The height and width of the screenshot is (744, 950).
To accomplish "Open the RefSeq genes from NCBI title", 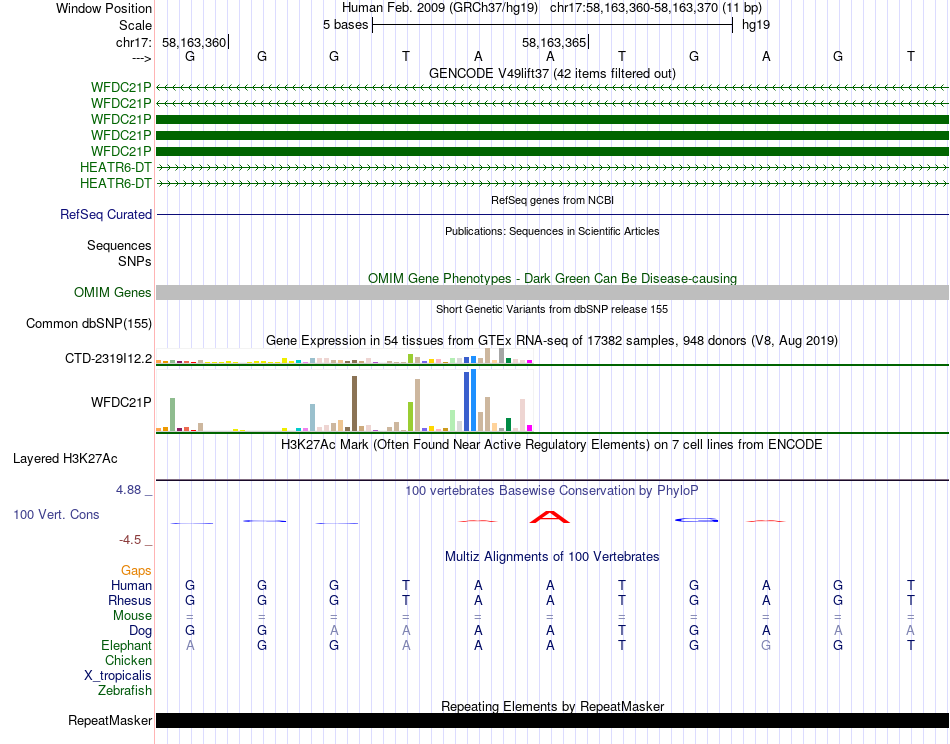I will (x=552, y=200).
